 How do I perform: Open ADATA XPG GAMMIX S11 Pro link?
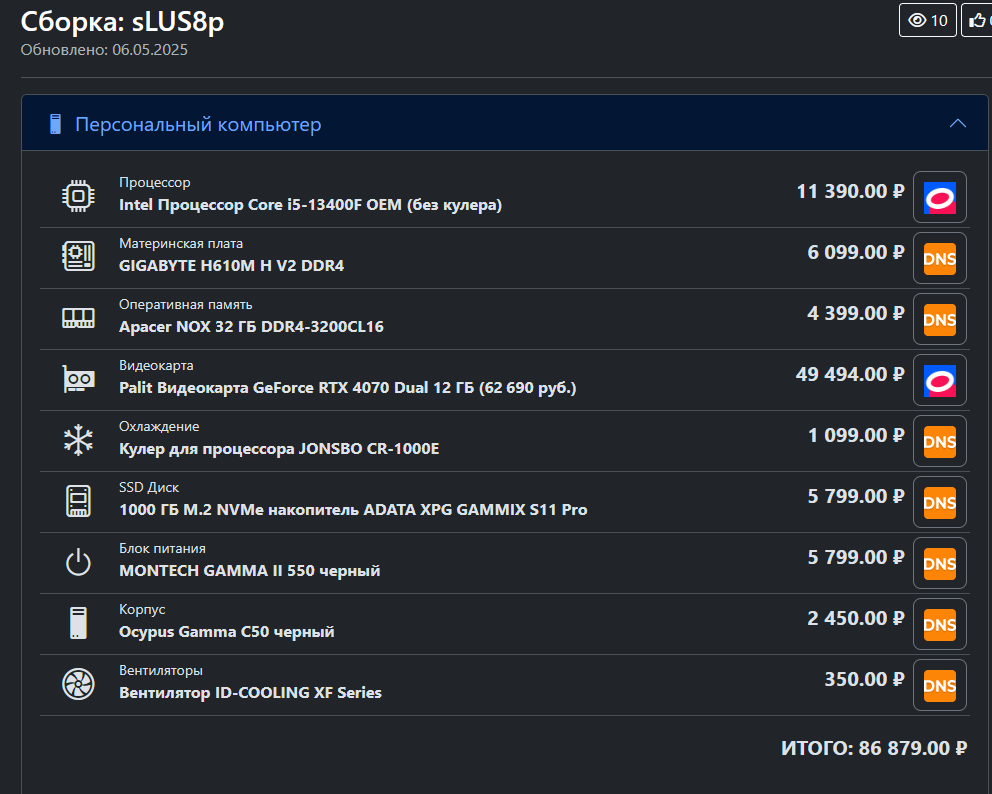353,510
